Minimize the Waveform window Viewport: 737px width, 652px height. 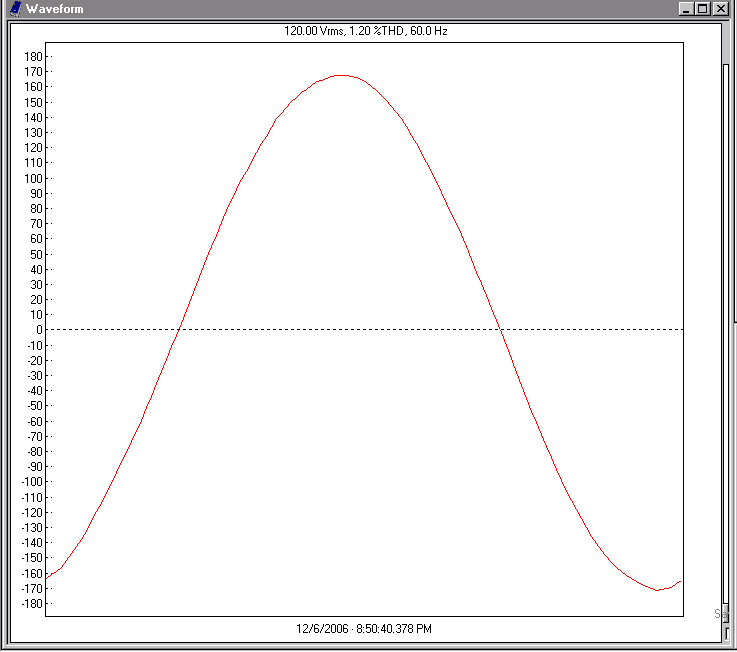pos(685,9)
